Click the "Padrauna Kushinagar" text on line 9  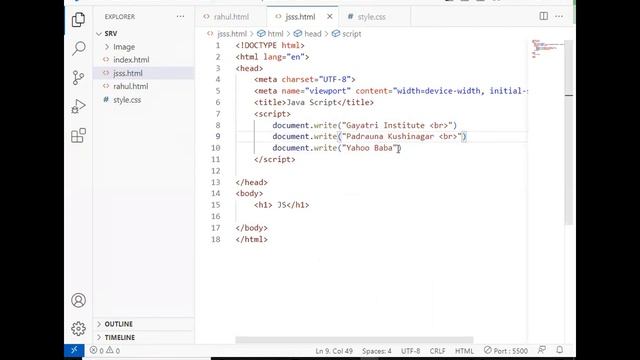pos(389,136)
